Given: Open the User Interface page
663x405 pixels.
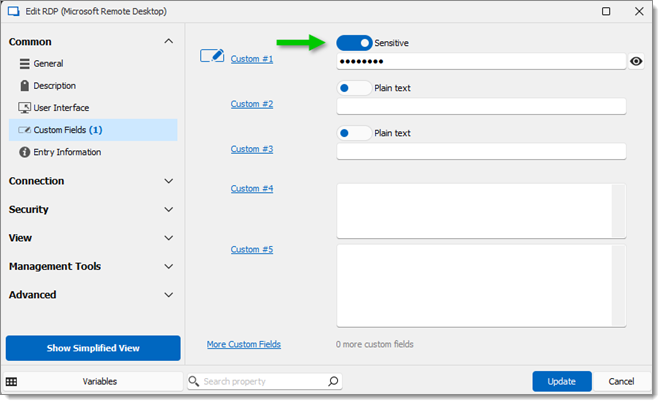Looking at the screenshot, I should tap(93, 108).
